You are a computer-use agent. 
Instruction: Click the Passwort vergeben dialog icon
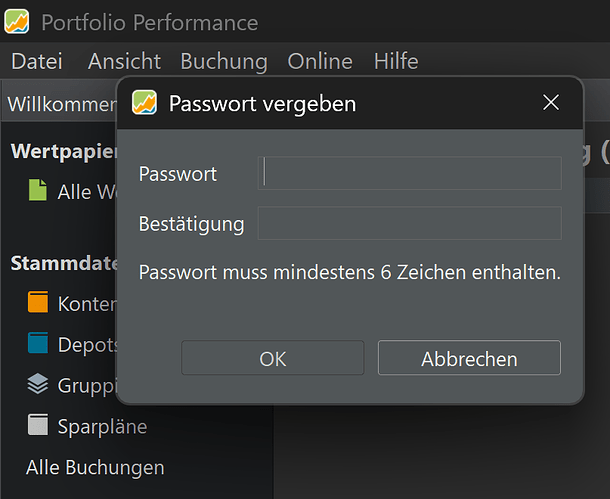coord(145,102)
